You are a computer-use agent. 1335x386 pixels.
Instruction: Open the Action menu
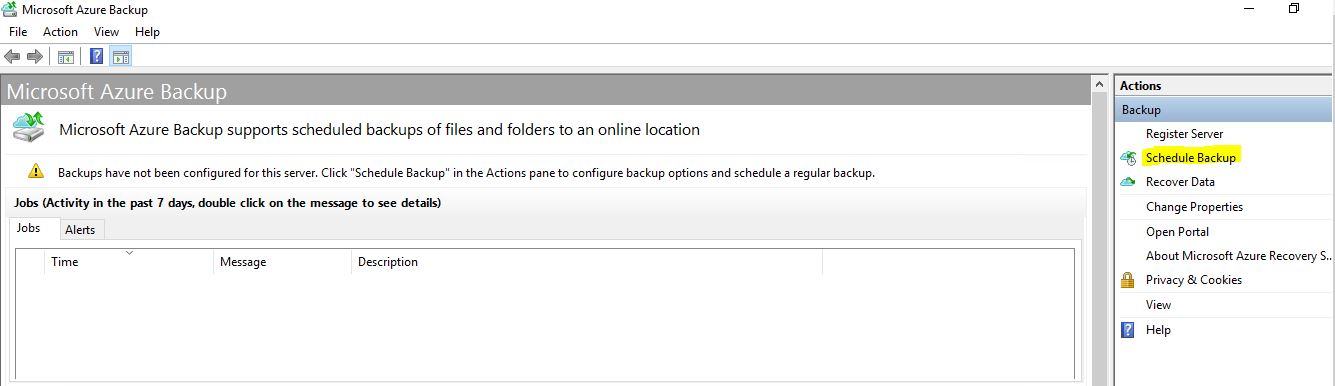tap(60, 32)
